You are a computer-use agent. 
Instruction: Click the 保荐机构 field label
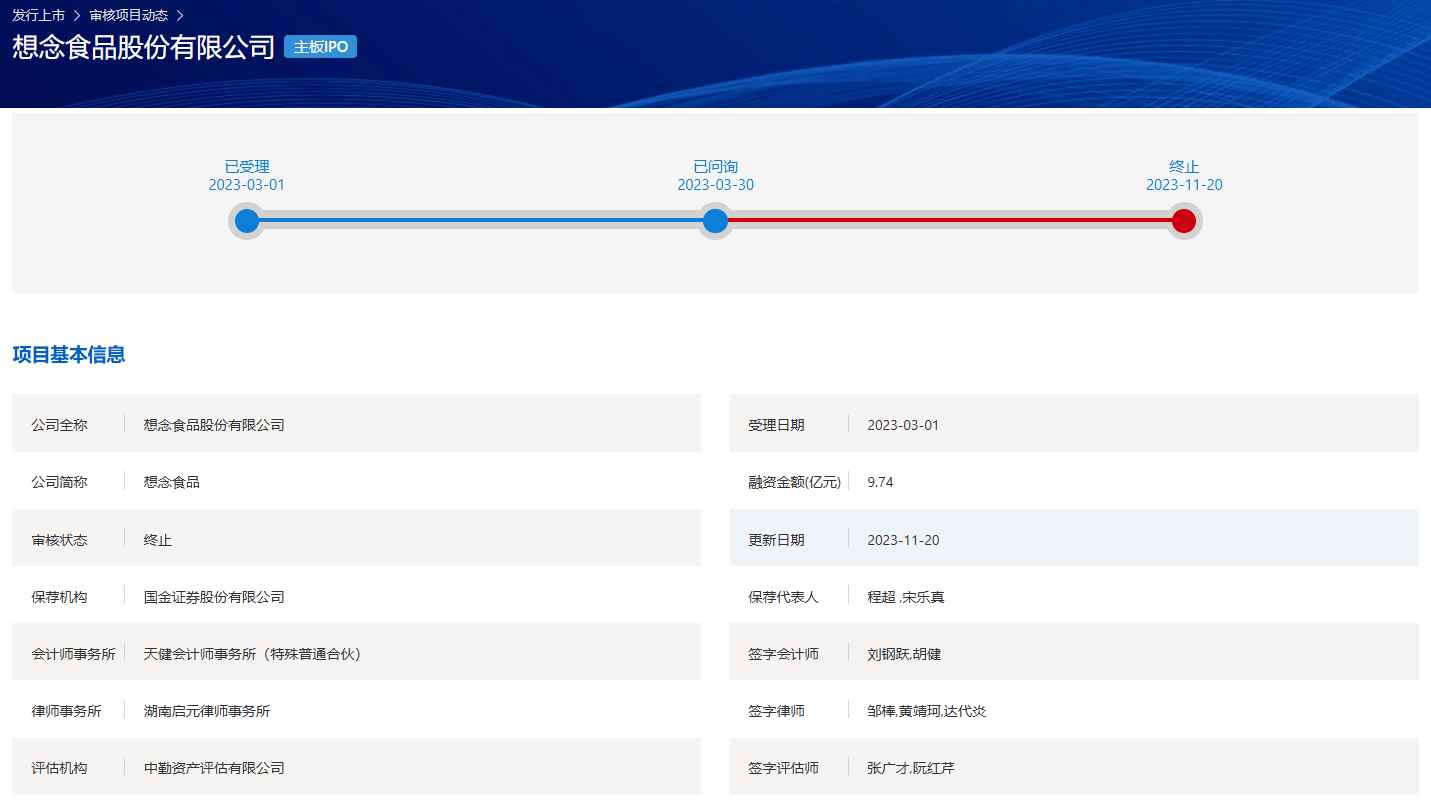[59, 597]
